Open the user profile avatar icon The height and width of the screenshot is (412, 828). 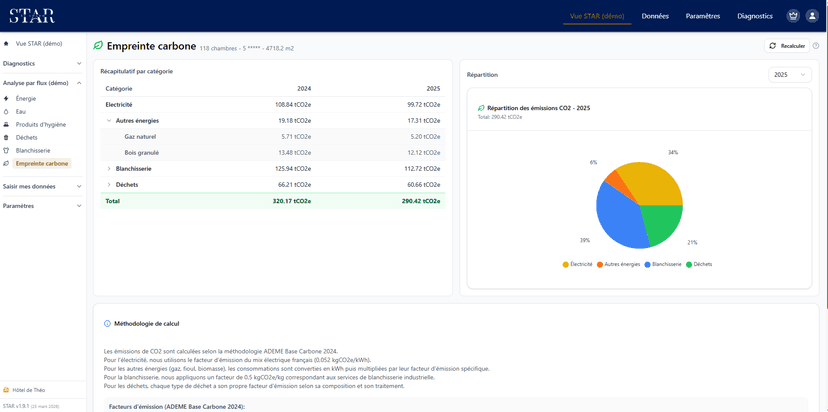(x=812, y=16)
